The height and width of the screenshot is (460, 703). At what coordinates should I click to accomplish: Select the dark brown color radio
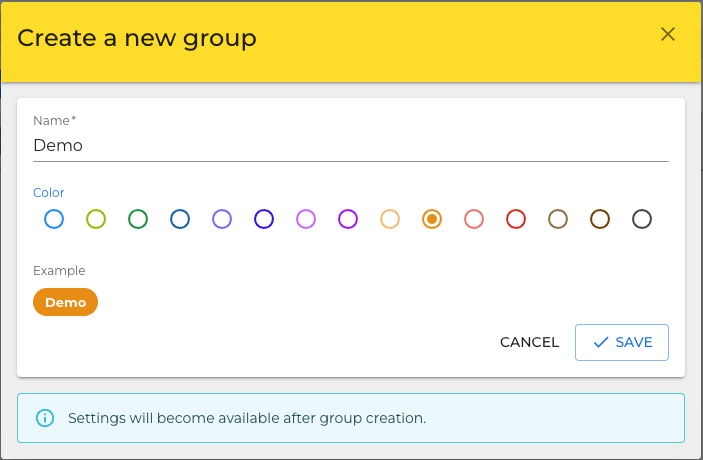(x=600, y=219)
